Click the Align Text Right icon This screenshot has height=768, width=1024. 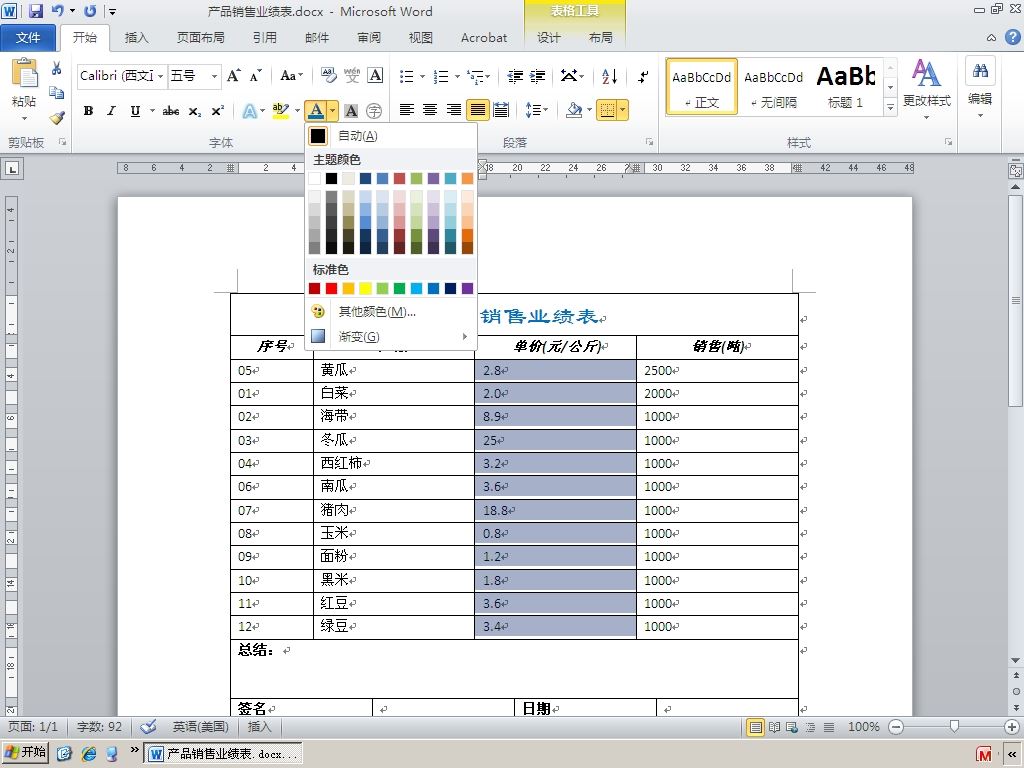click(x=453, y=110)
